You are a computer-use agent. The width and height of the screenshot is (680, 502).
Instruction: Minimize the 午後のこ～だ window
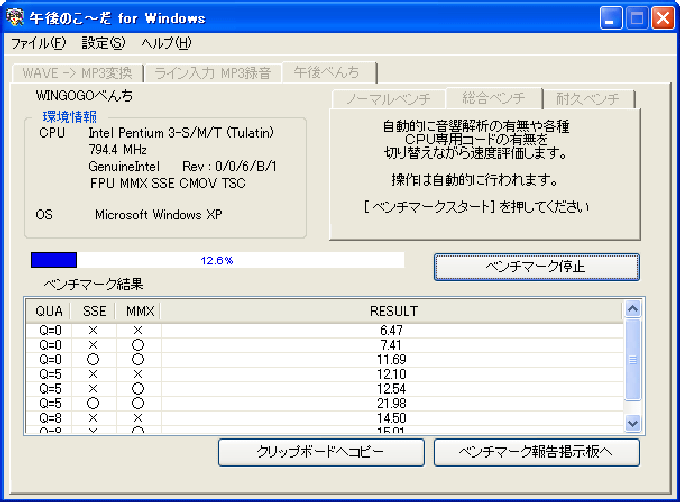pyautogui.click(x=611, y=18)
